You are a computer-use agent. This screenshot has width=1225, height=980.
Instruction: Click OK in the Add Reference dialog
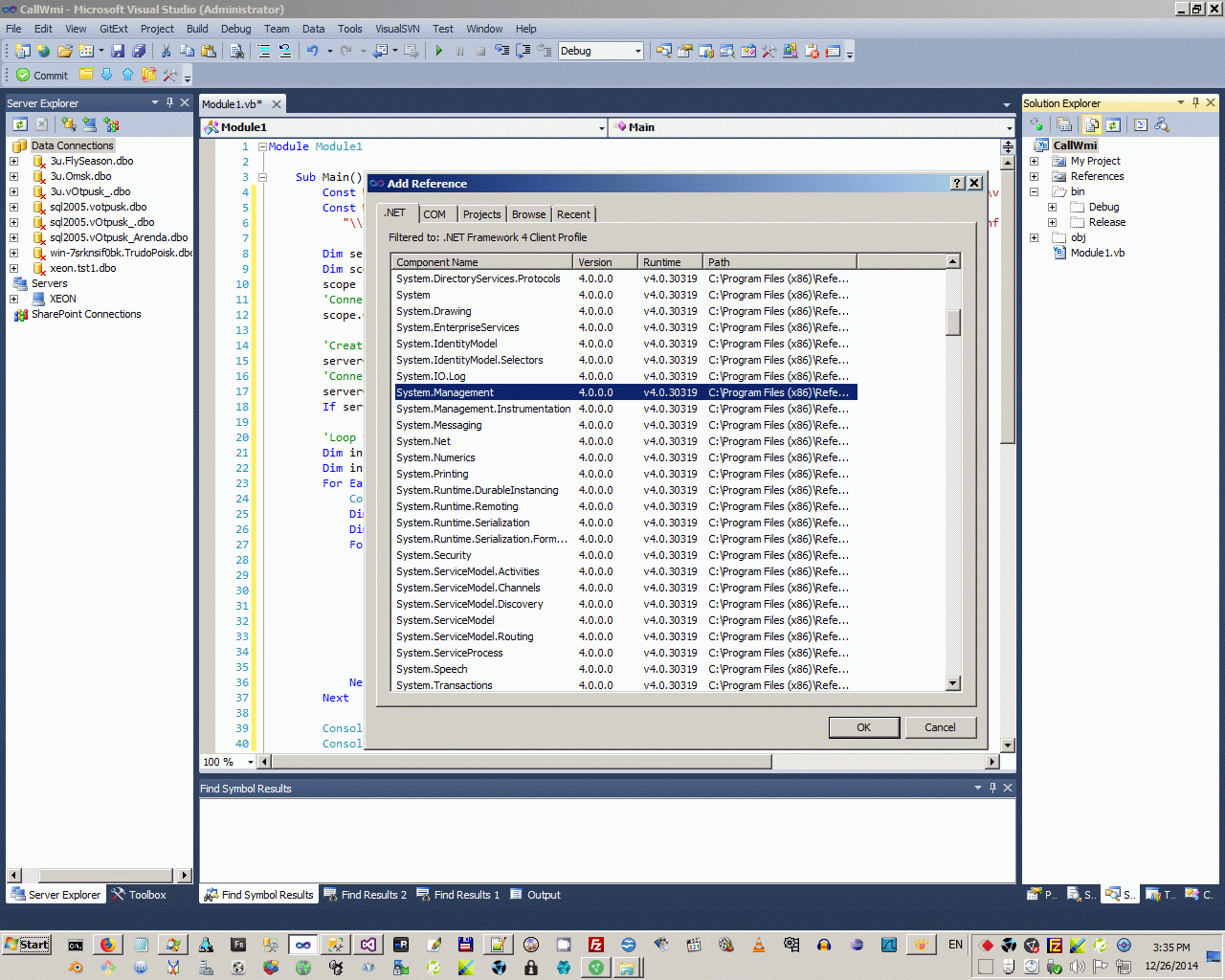point(863,727)
